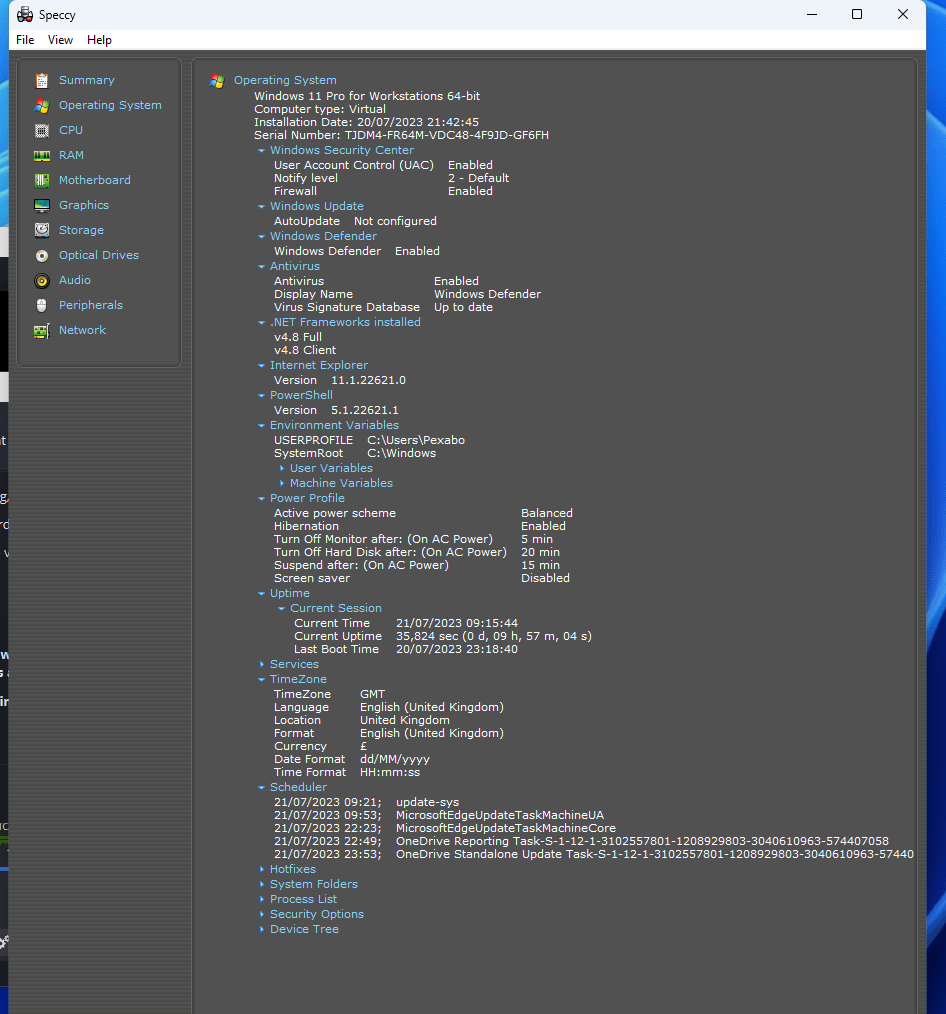Expand the Device Tree node
The width and height of the screenshot is (946, 1014).
[x=261, y=929]
